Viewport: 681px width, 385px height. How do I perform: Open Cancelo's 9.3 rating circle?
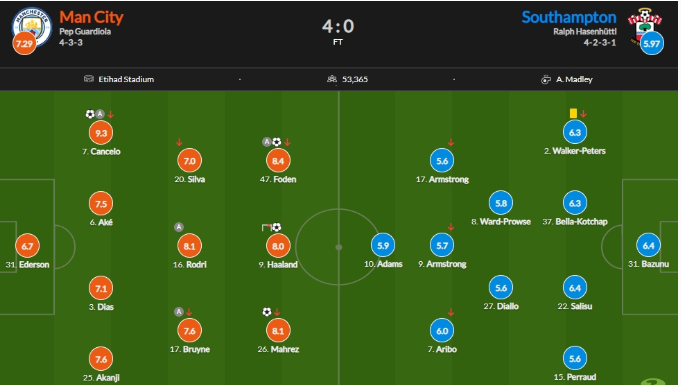pos(101,133)
